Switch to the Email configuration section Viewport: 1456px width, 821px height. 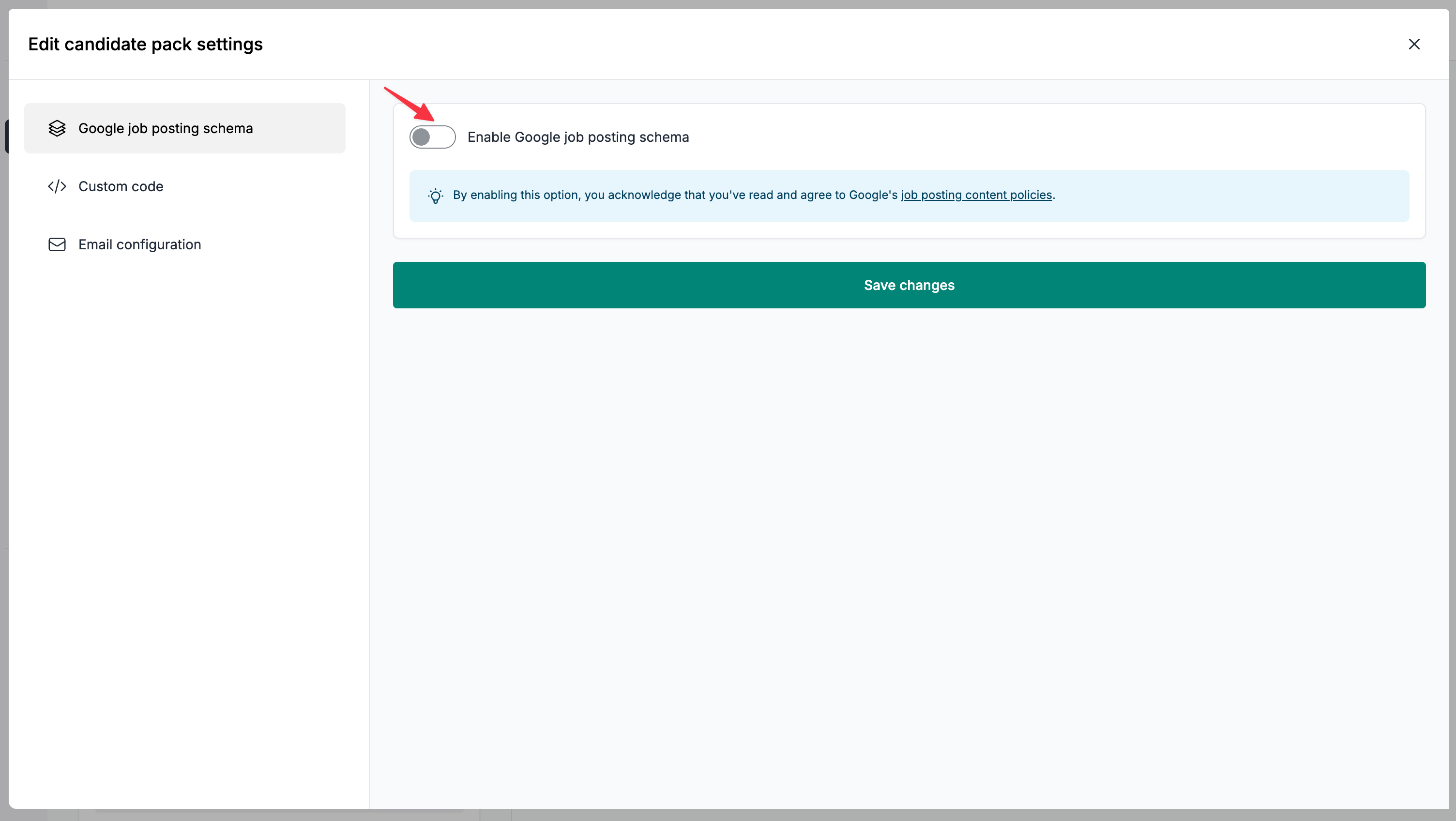(139, 244)
